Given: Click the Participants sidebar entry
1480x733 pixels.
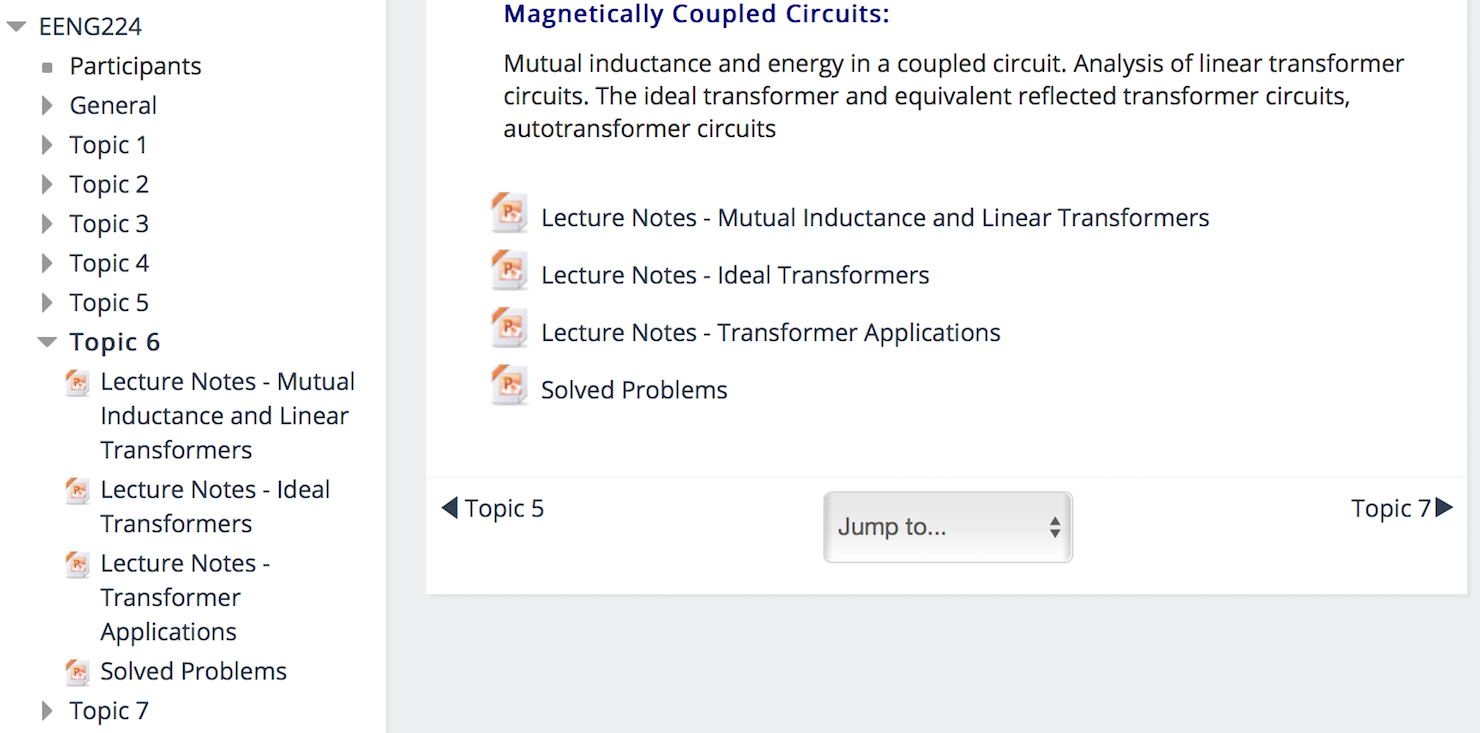Looking at the screenshot, I should pos(135,66).
